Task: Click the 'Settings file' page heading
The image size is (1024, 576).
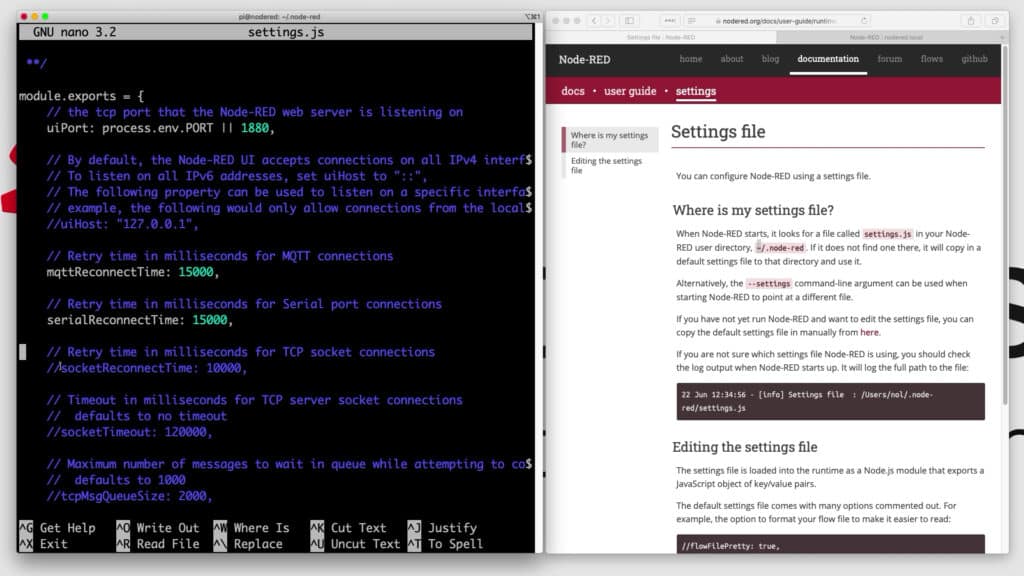Action: click(x=718, y=131)
